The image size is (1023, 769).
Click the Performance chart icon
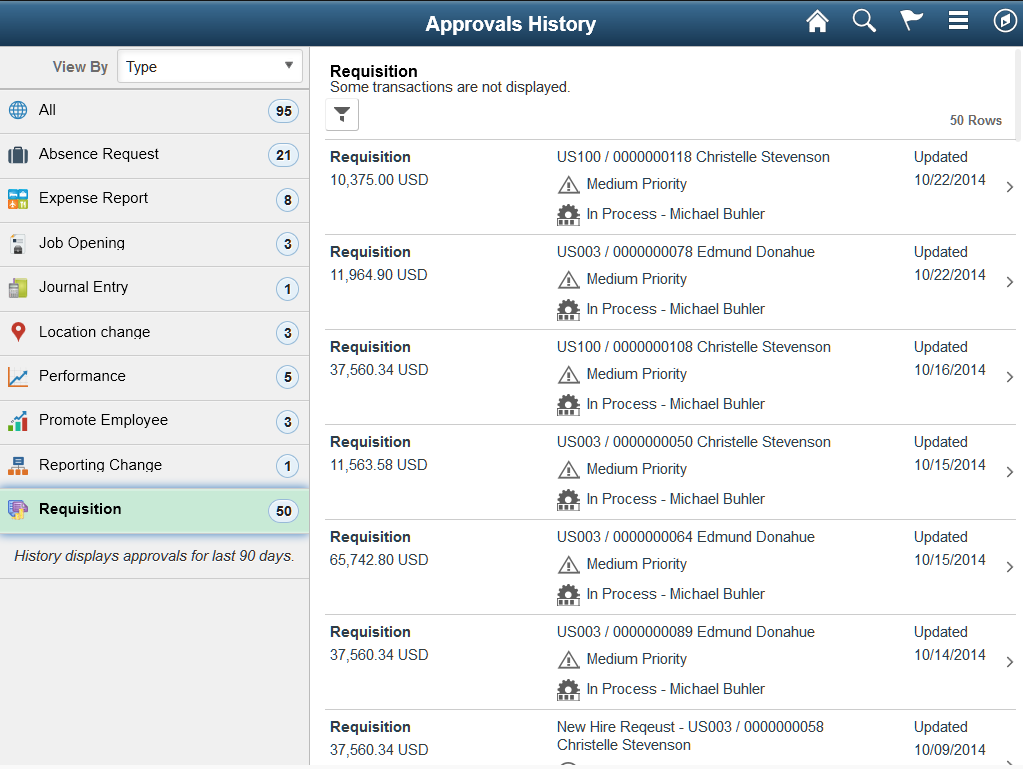pos(18,376)
